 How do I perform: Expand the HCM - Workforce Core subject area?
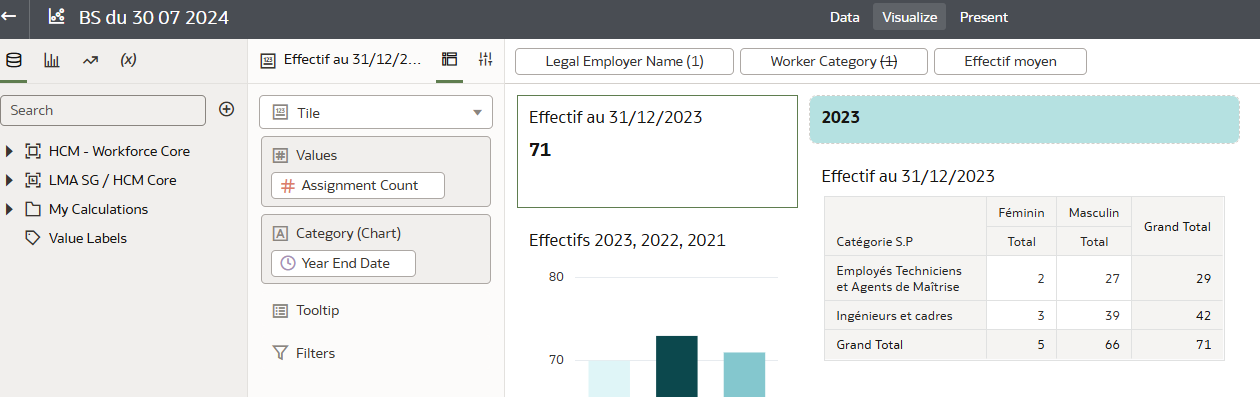9,151
